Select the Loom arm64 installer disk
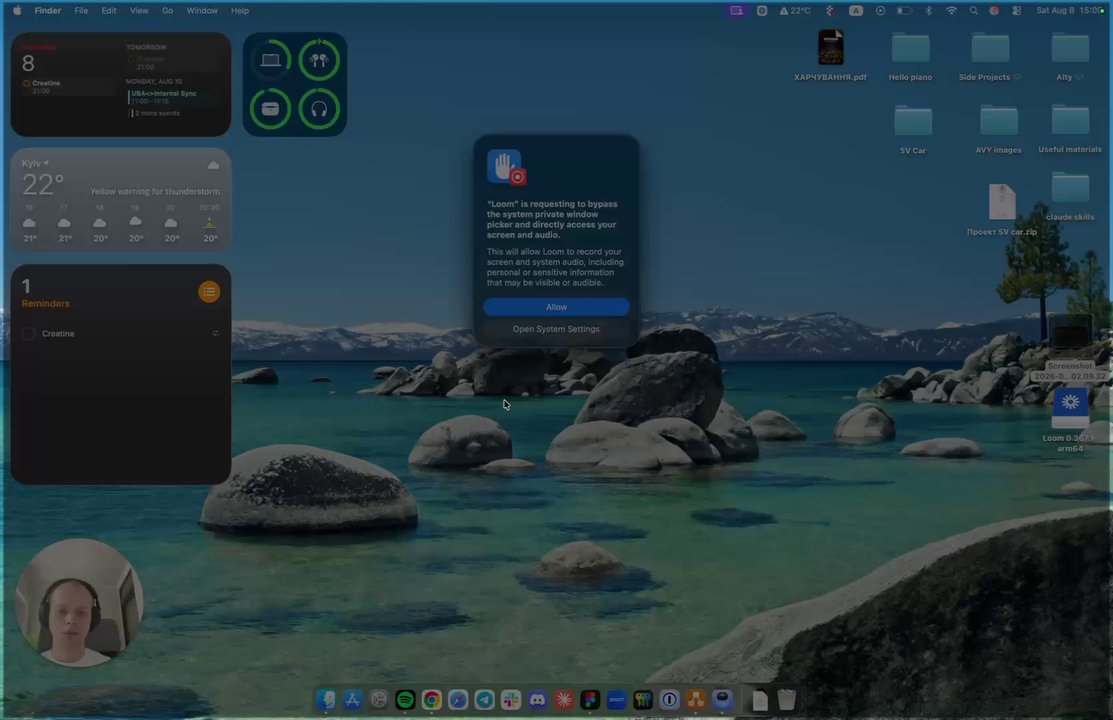The image size is (1113, 720). (1070, 420)
